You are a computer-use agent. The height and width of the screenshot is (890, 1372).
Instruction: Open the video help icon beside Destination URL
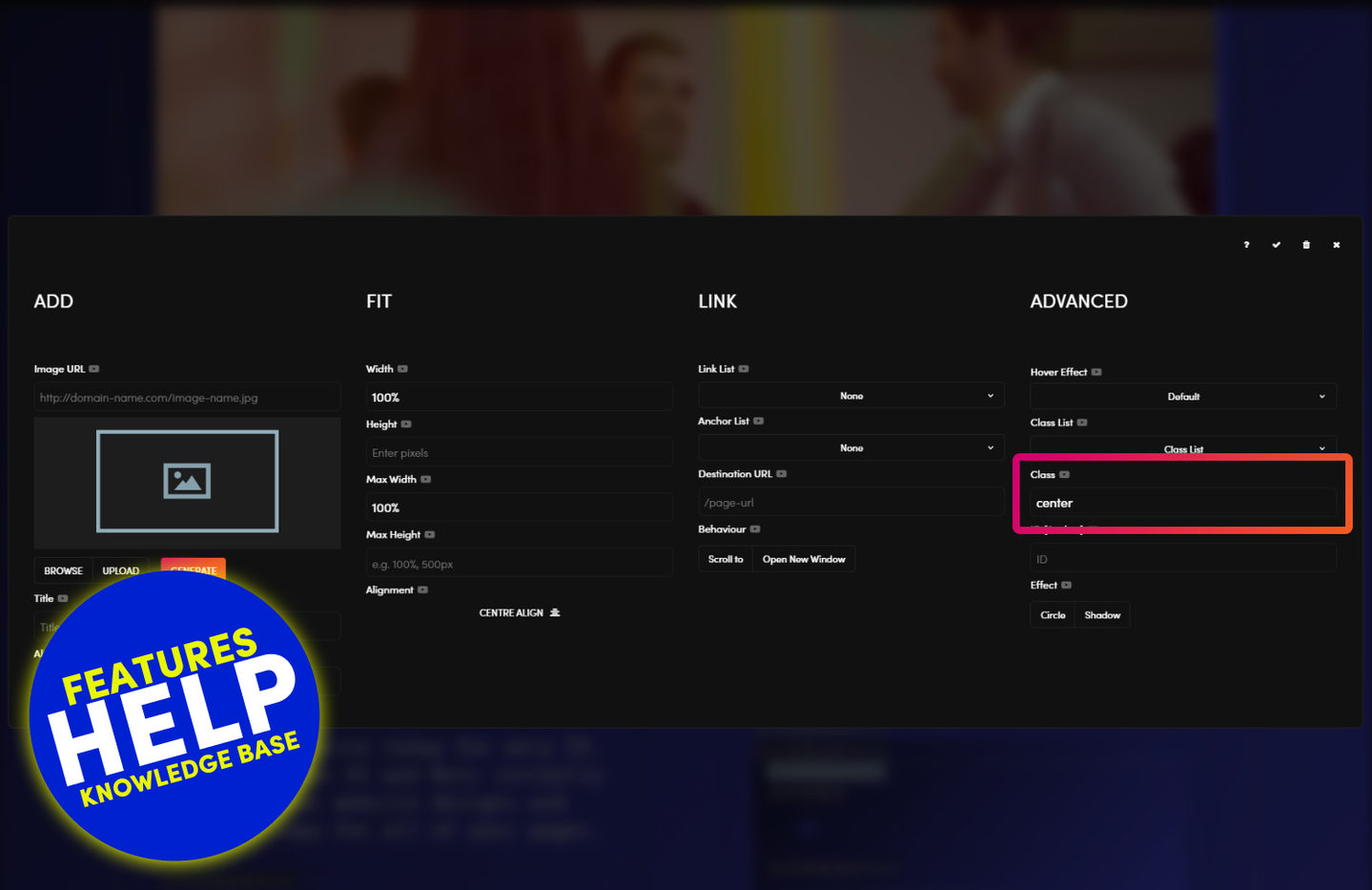[782, 474]
